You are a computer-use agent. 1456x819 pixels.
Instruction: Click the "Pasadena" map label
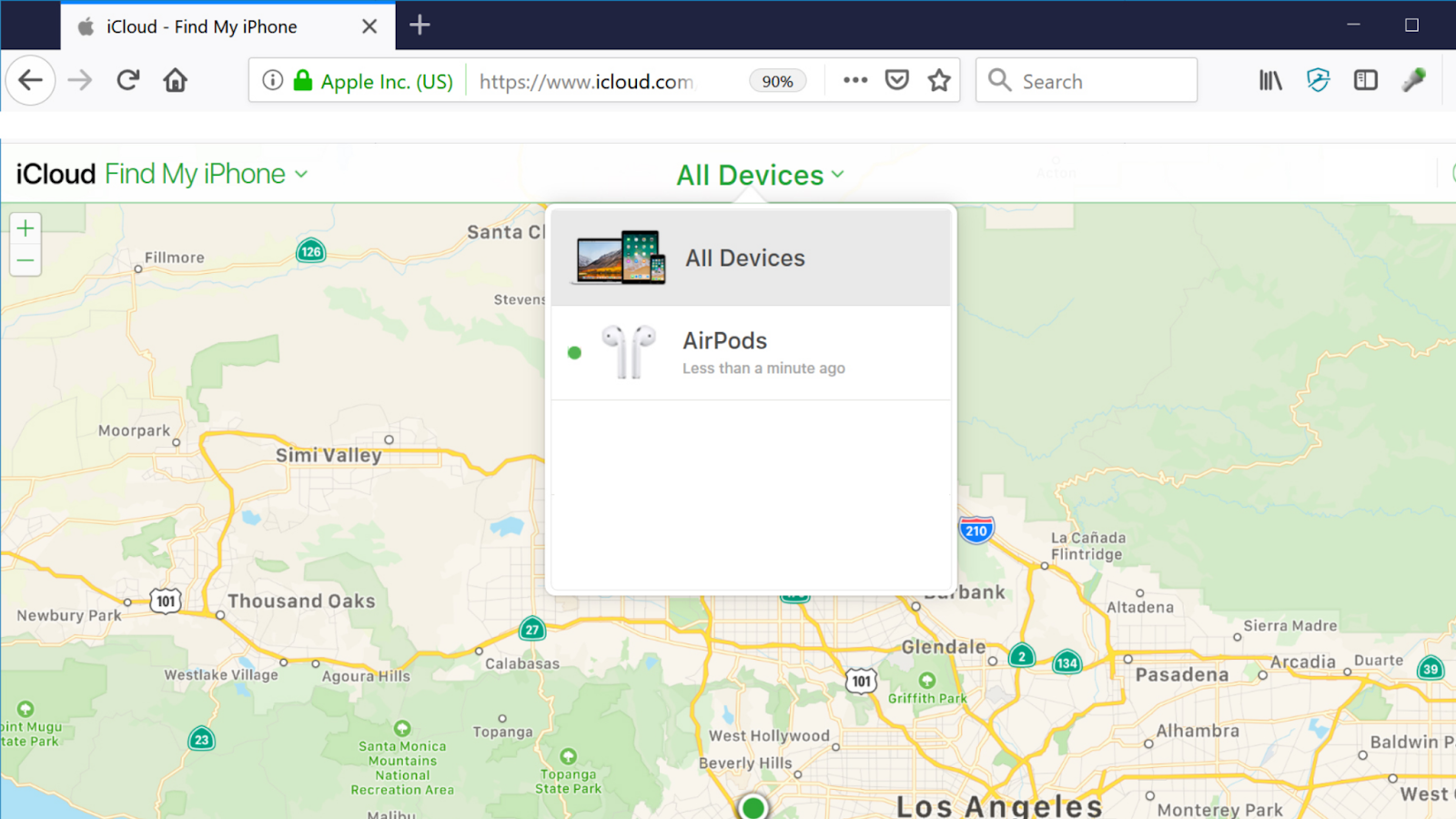pyautogui.click(x=1182, y=674)
